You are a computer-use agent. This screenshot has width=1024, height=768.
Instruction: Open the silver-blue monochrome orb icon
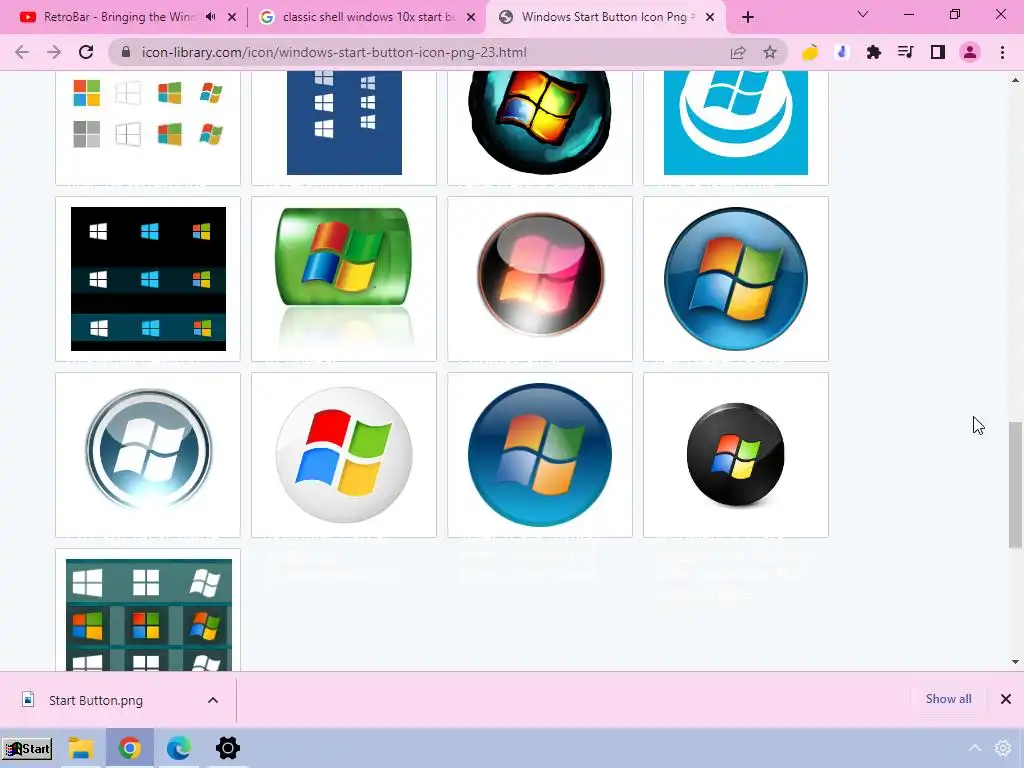point(148,449)
